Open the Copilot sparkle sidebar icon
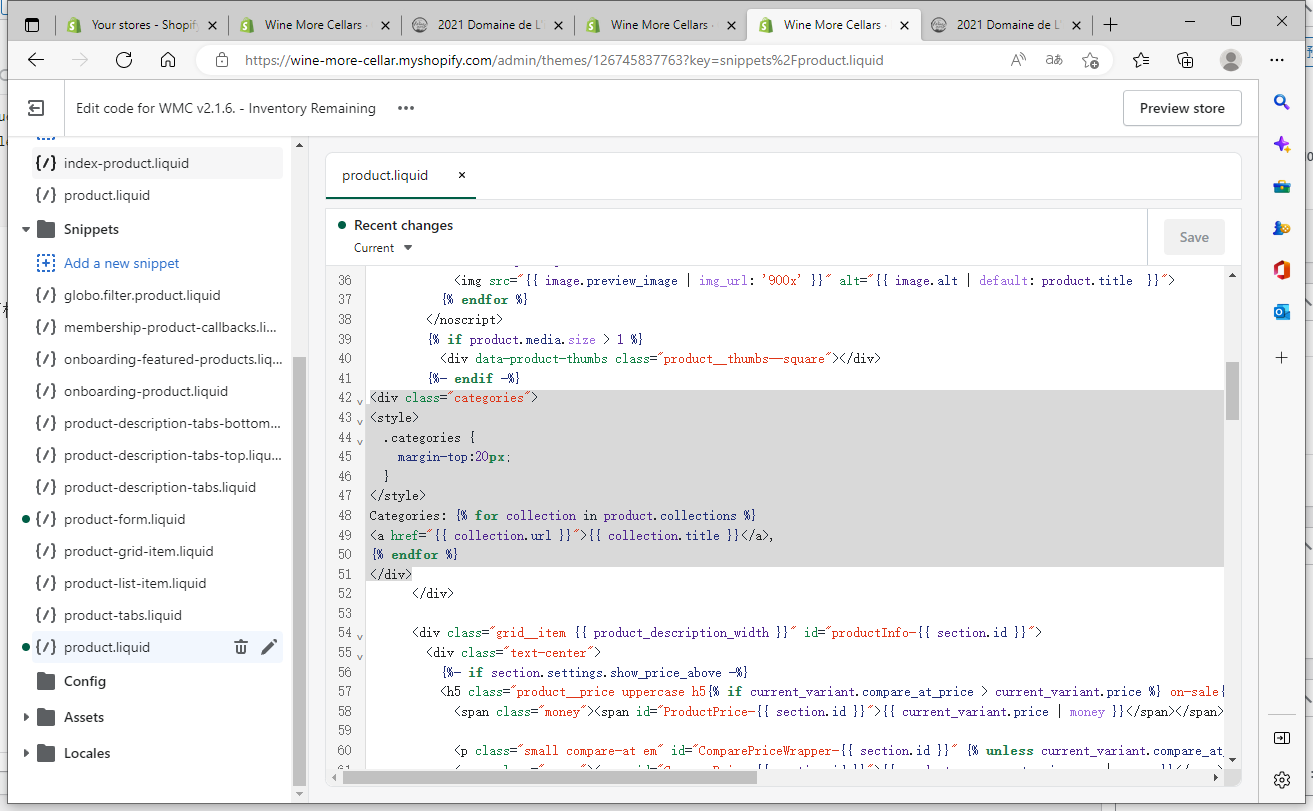Viewport: 1313px width, 811px height. click(1282, 144)
